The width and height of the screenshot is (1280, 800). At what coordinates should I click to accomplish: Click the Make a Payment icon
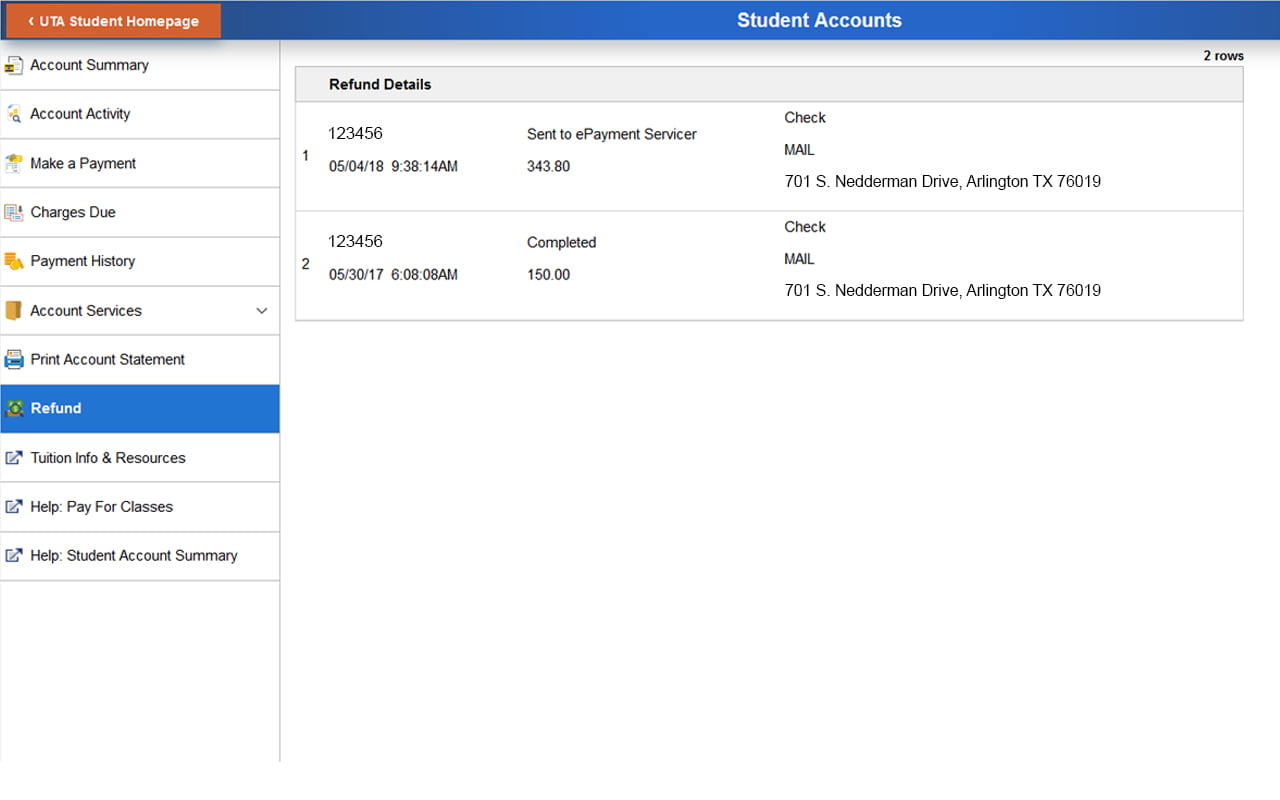pyautogui.click(x=15, y=162)
